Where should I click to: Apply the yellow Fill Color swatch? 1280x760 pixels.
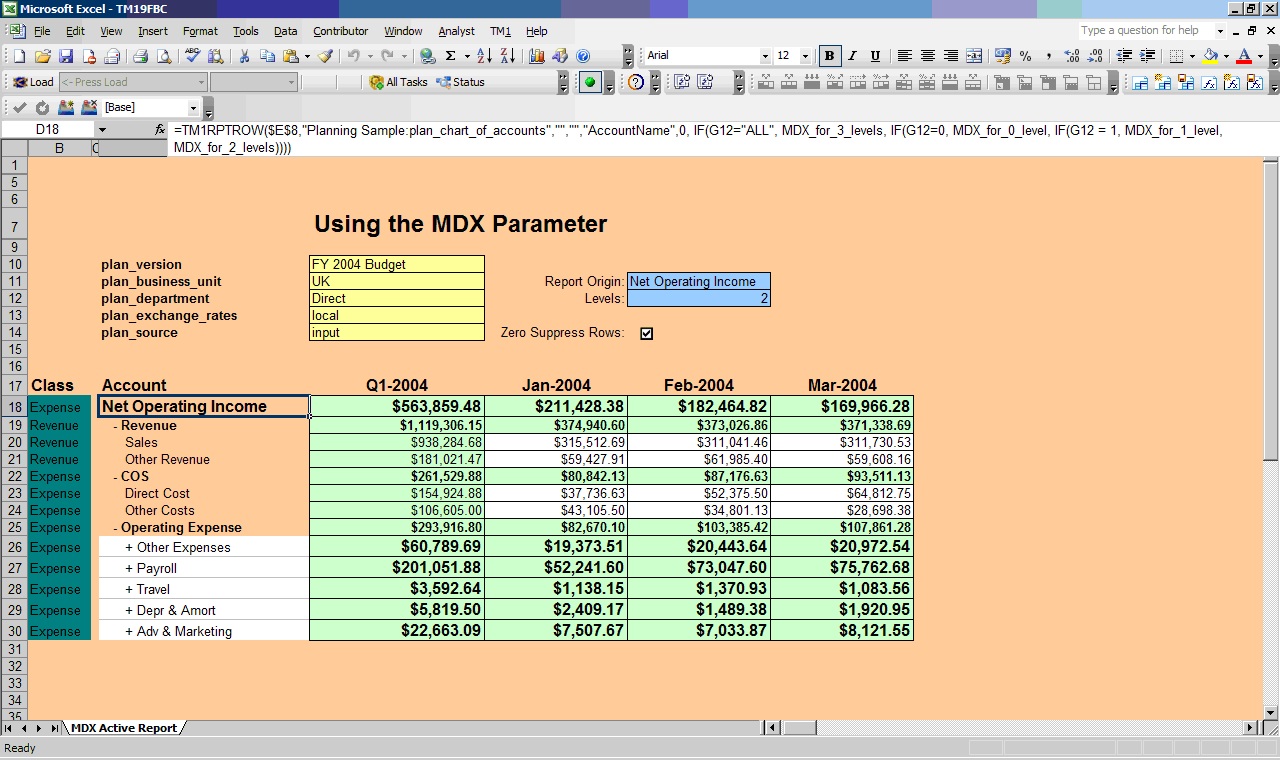[x=1210, y=56]
